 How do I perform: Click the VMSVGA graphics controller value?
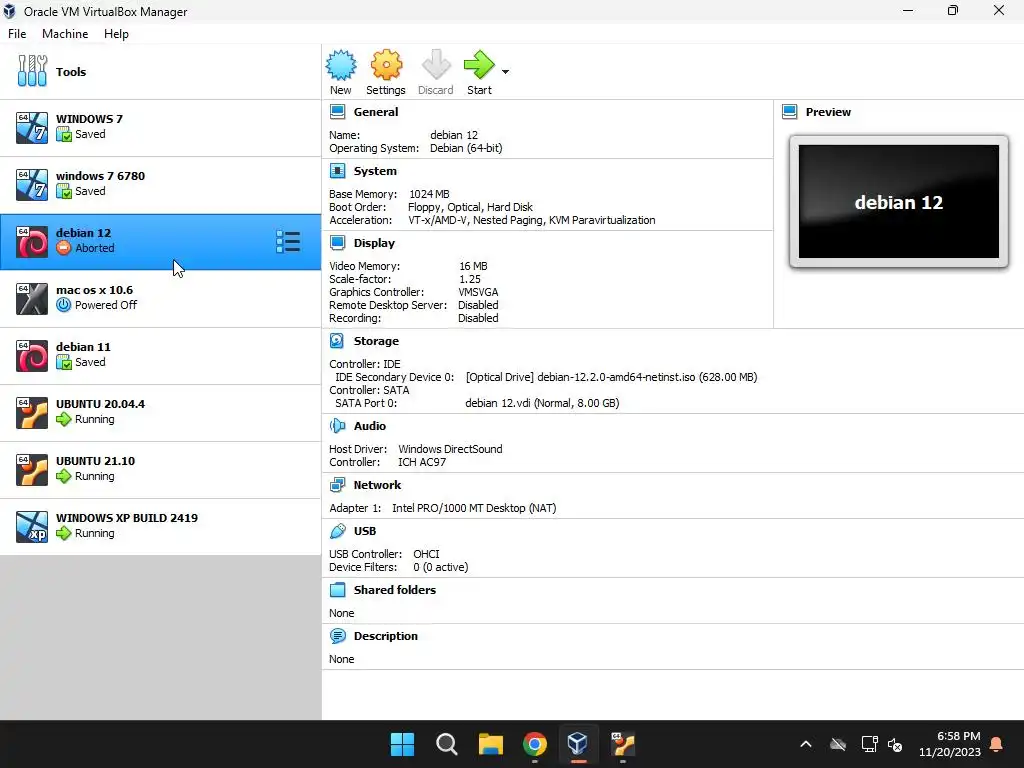(x=478, y=292)
